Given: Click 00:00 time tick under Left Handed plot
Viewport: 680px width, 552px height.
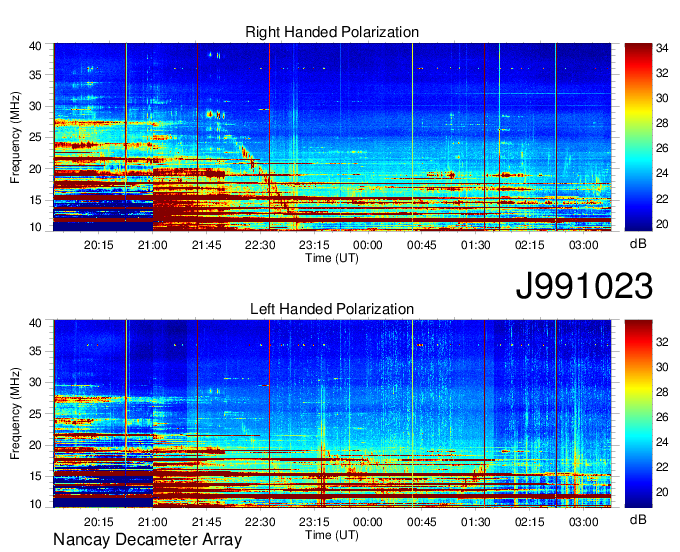Looking at the screenshot, I should click(368, 522).
